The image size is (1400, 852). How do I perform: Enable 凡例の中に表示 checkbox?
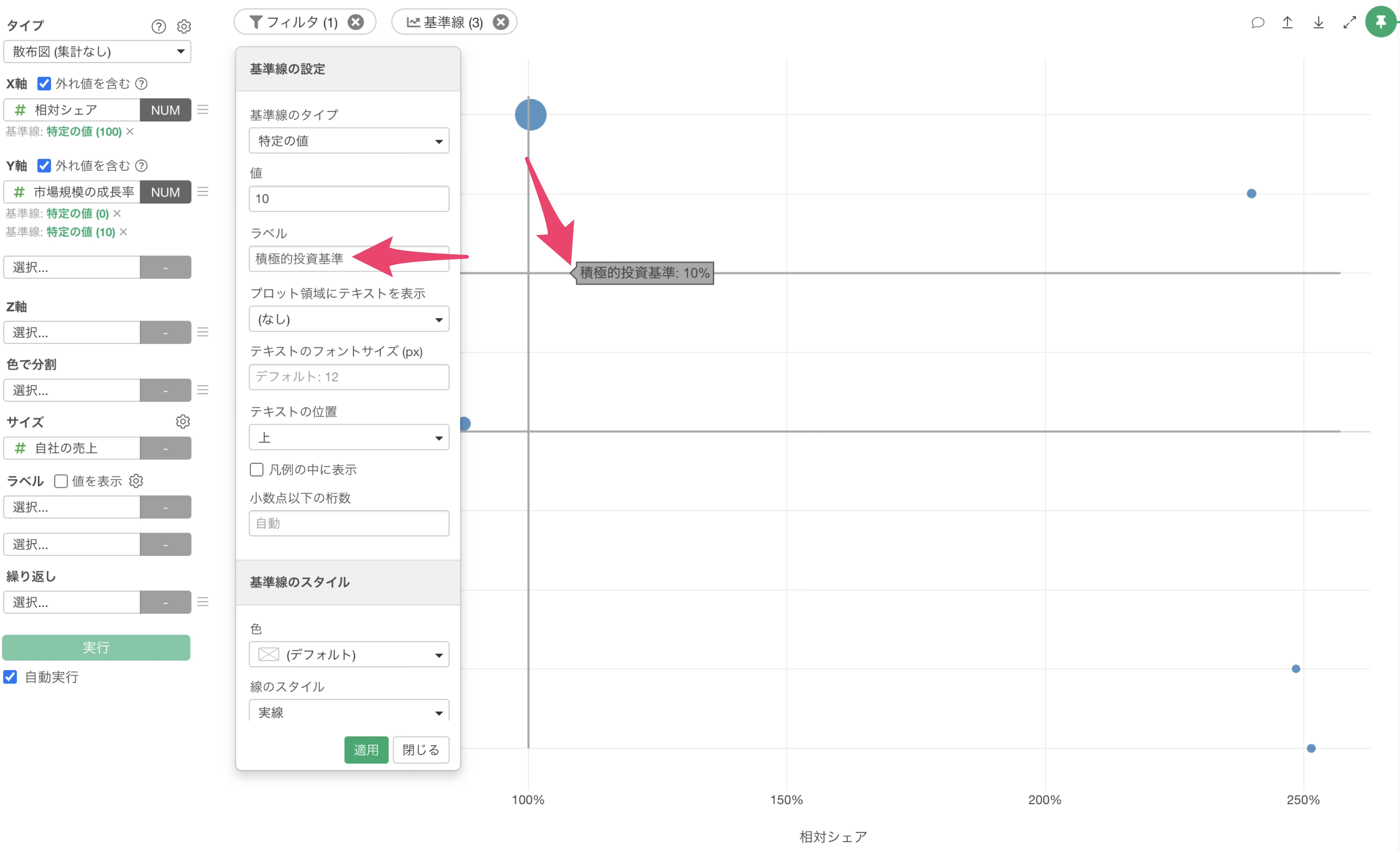point(257,469)
